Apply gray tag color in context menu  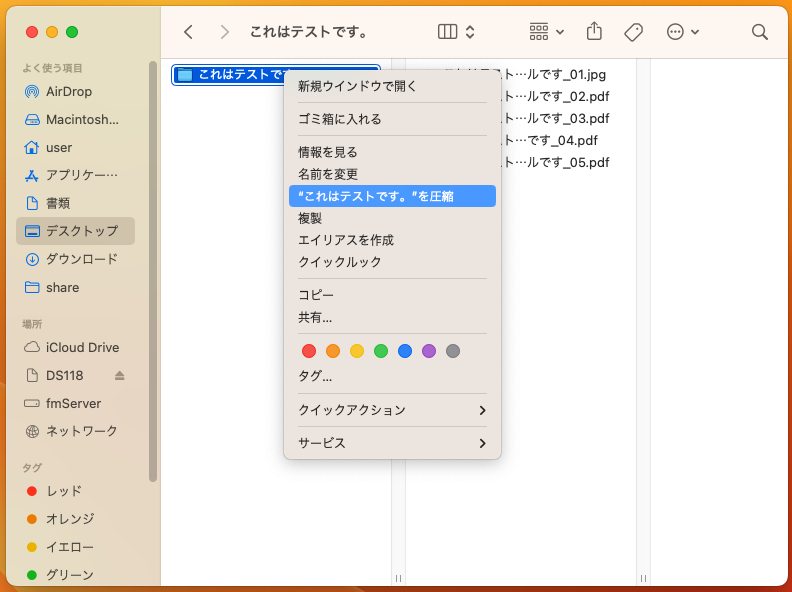pos(453,351)
